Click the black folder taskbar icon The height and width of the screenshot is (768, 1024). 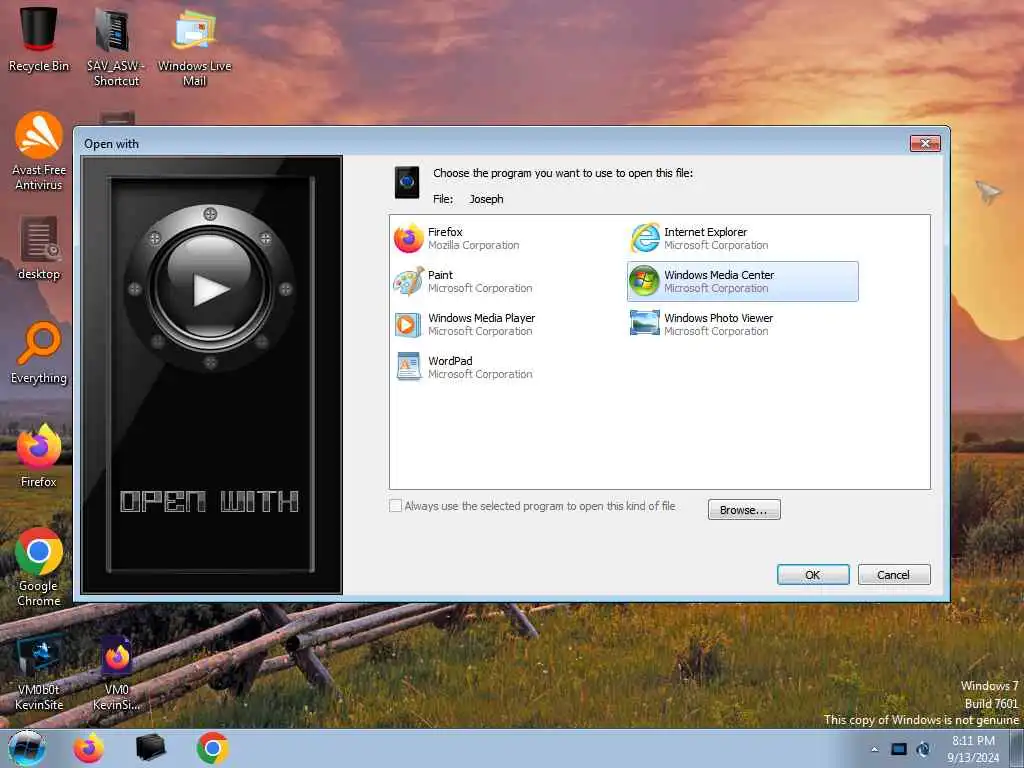click(x=150, y=748)
